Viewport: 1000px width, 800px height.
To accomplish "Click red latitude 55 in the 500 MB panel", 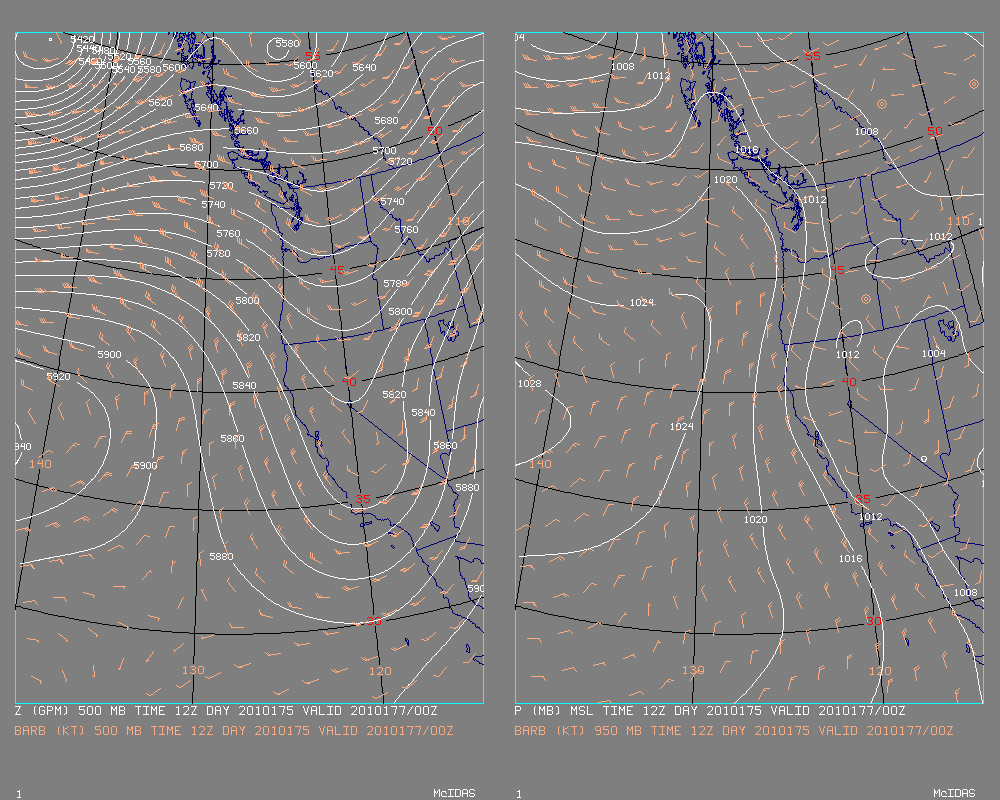I will (312, 56).
